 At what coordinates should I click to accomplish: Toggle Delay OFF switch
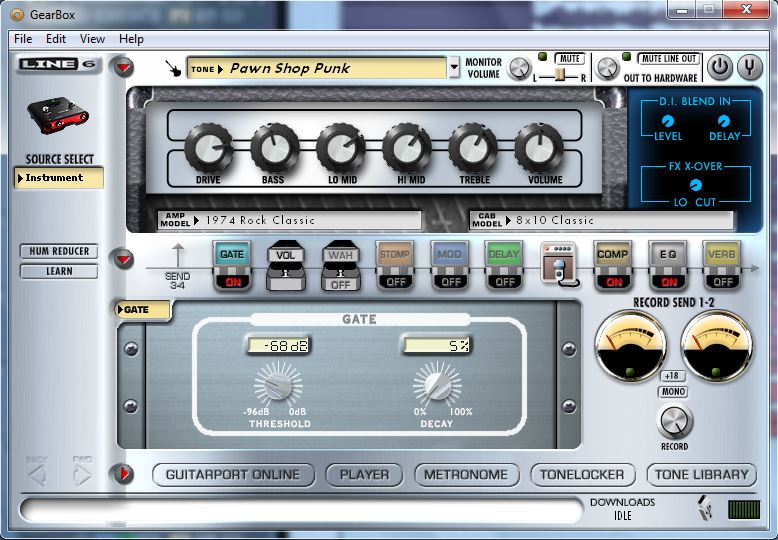(505, 282)
